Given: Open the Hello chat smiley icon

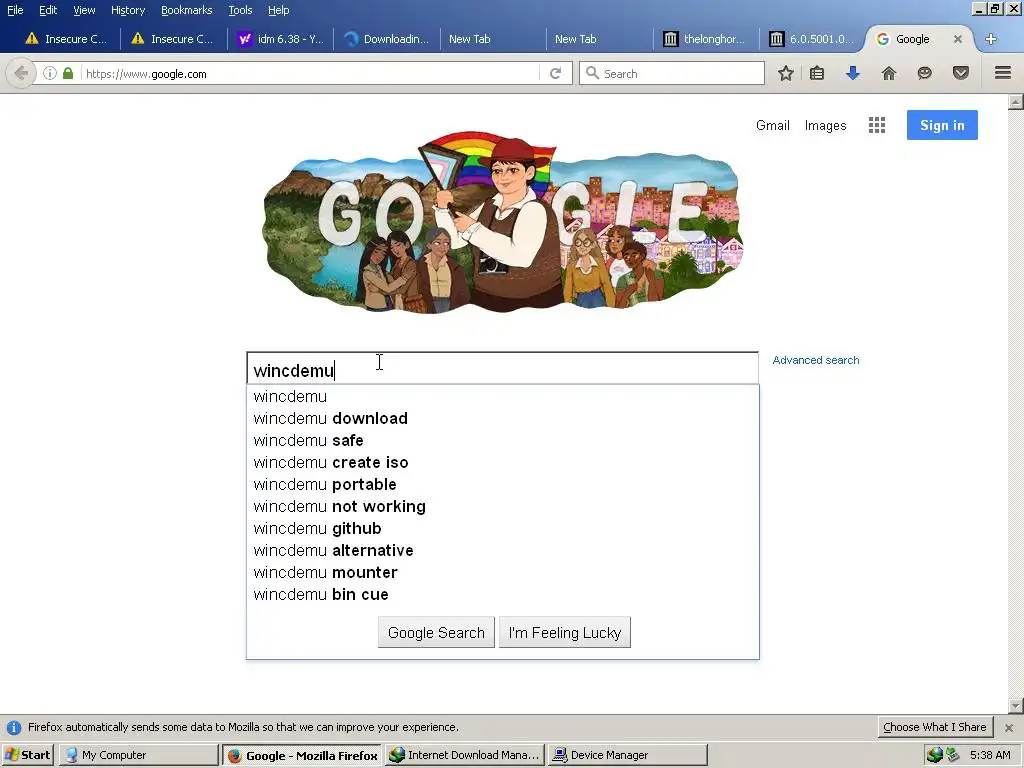Looking at the screenshot, I should pyautogui.click(x=924, y=73).
